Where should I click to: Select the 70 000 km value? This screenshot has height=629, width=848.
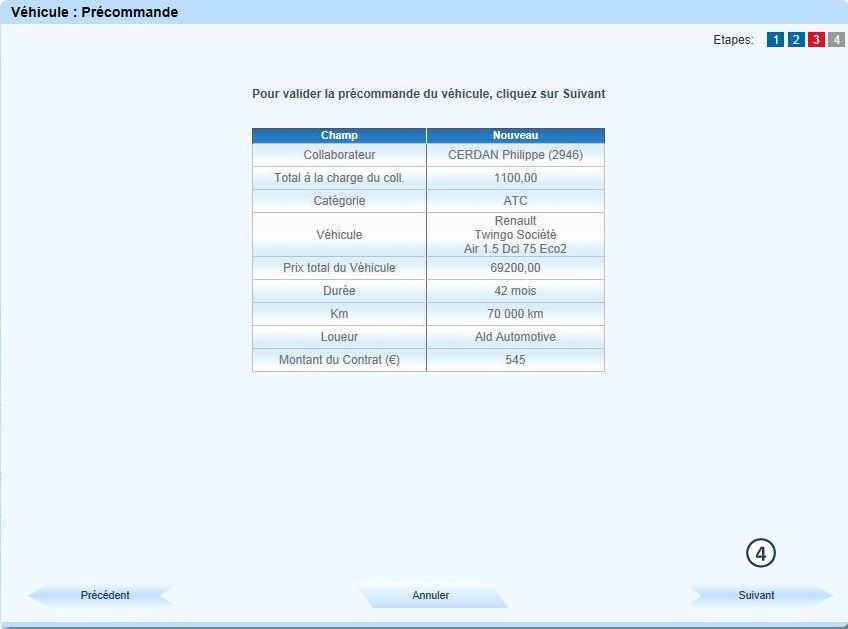tap(515, 314)
